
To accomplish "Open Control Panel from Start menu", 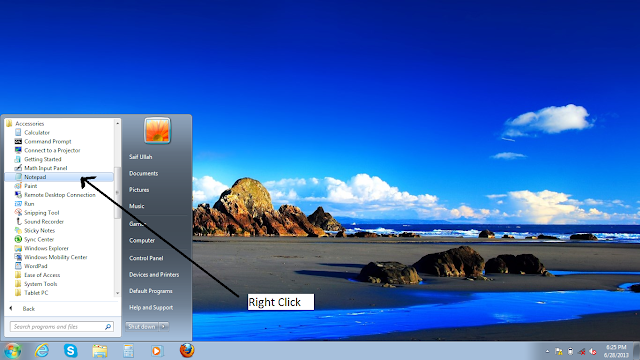I will (146, 258).
